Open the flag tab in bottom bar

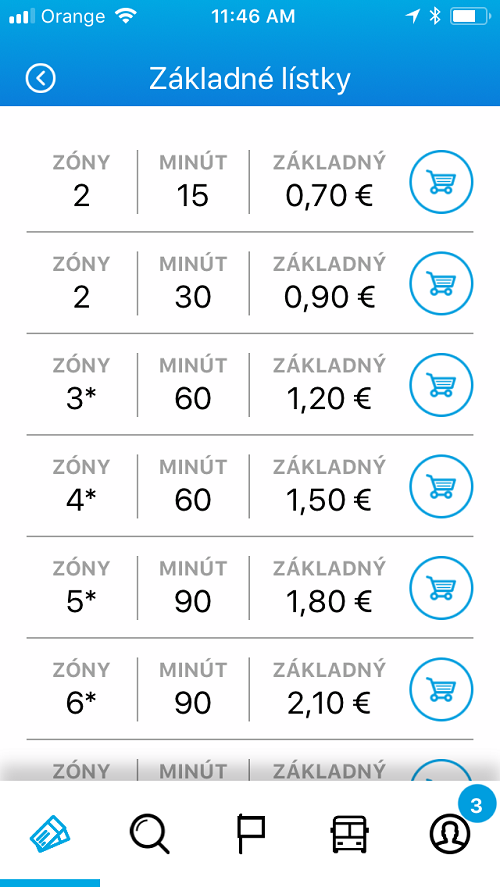[250, 834]
